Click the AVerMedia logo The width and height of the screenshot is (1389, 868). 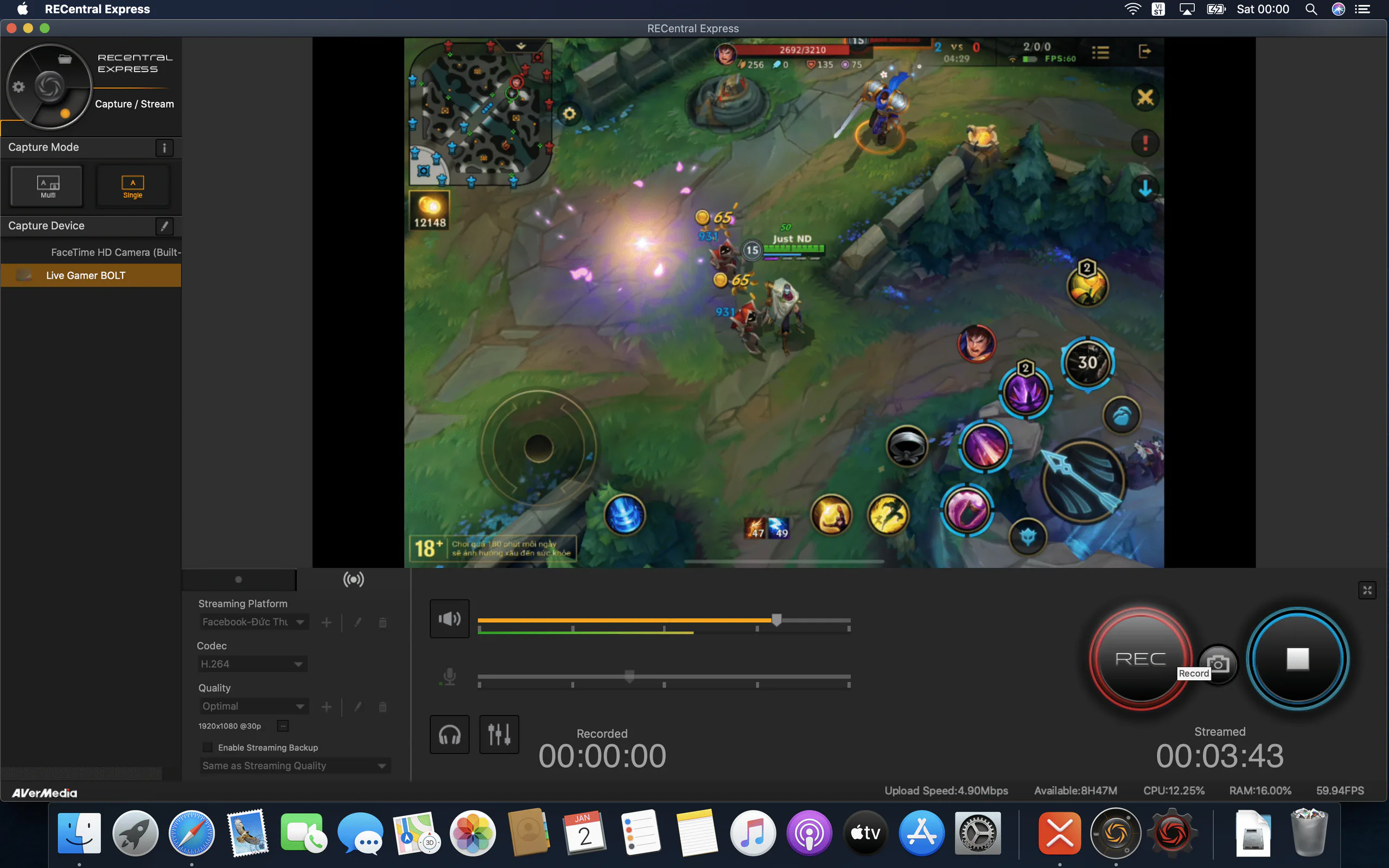coord(44,793)
